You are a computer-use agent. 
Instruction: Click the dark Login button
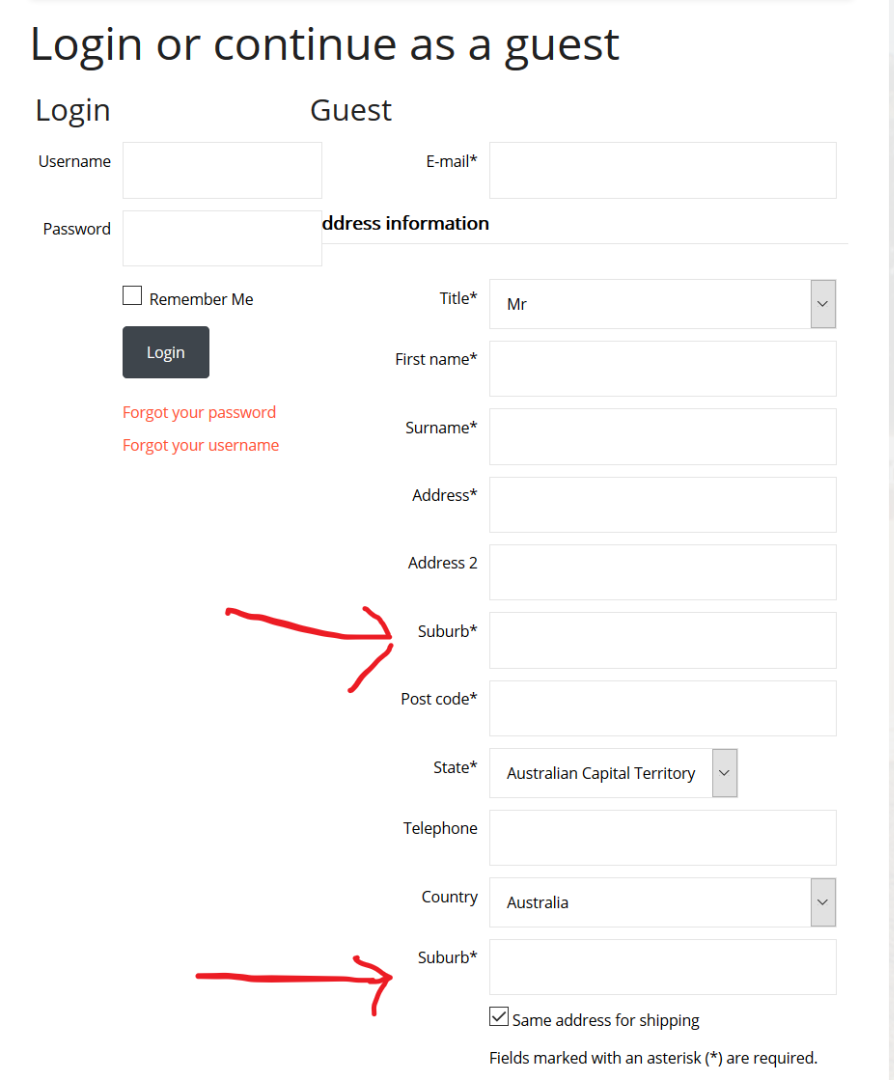[x=166, y=352]
